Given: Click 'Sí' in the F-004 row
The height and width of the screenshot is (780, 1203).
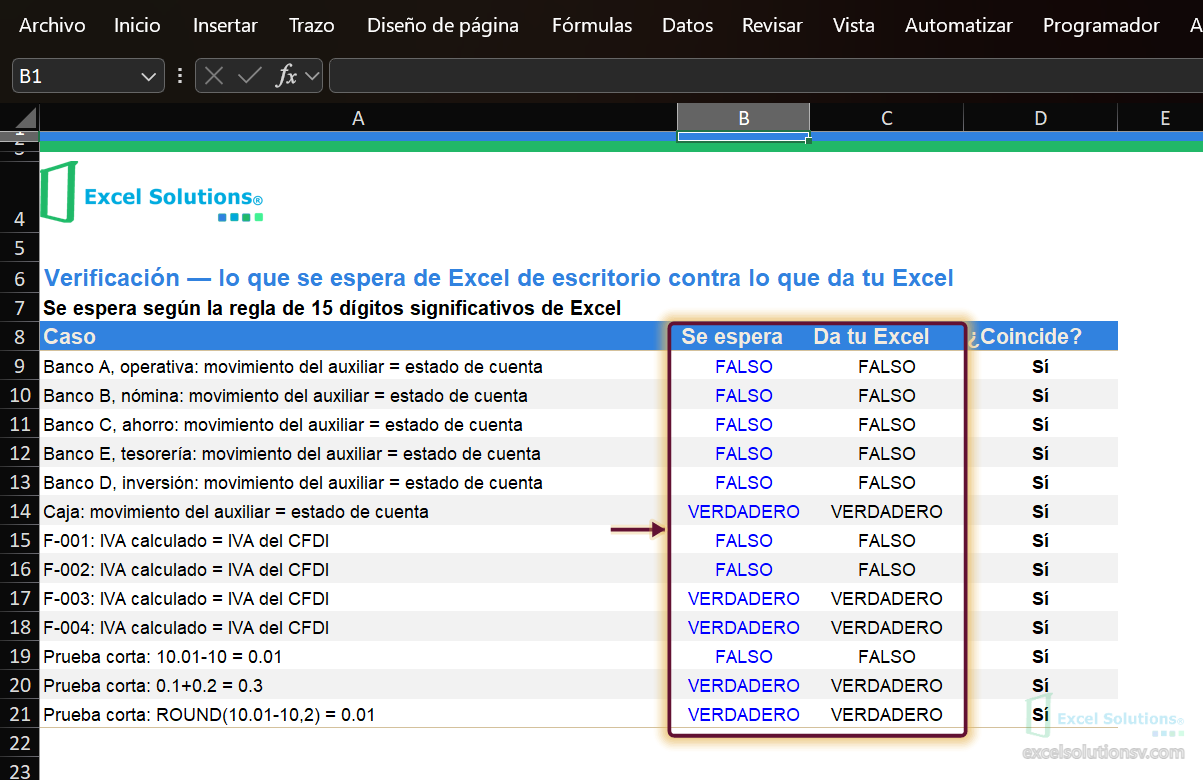Looking at the screenshot, I should click(x=1040, y=627).
